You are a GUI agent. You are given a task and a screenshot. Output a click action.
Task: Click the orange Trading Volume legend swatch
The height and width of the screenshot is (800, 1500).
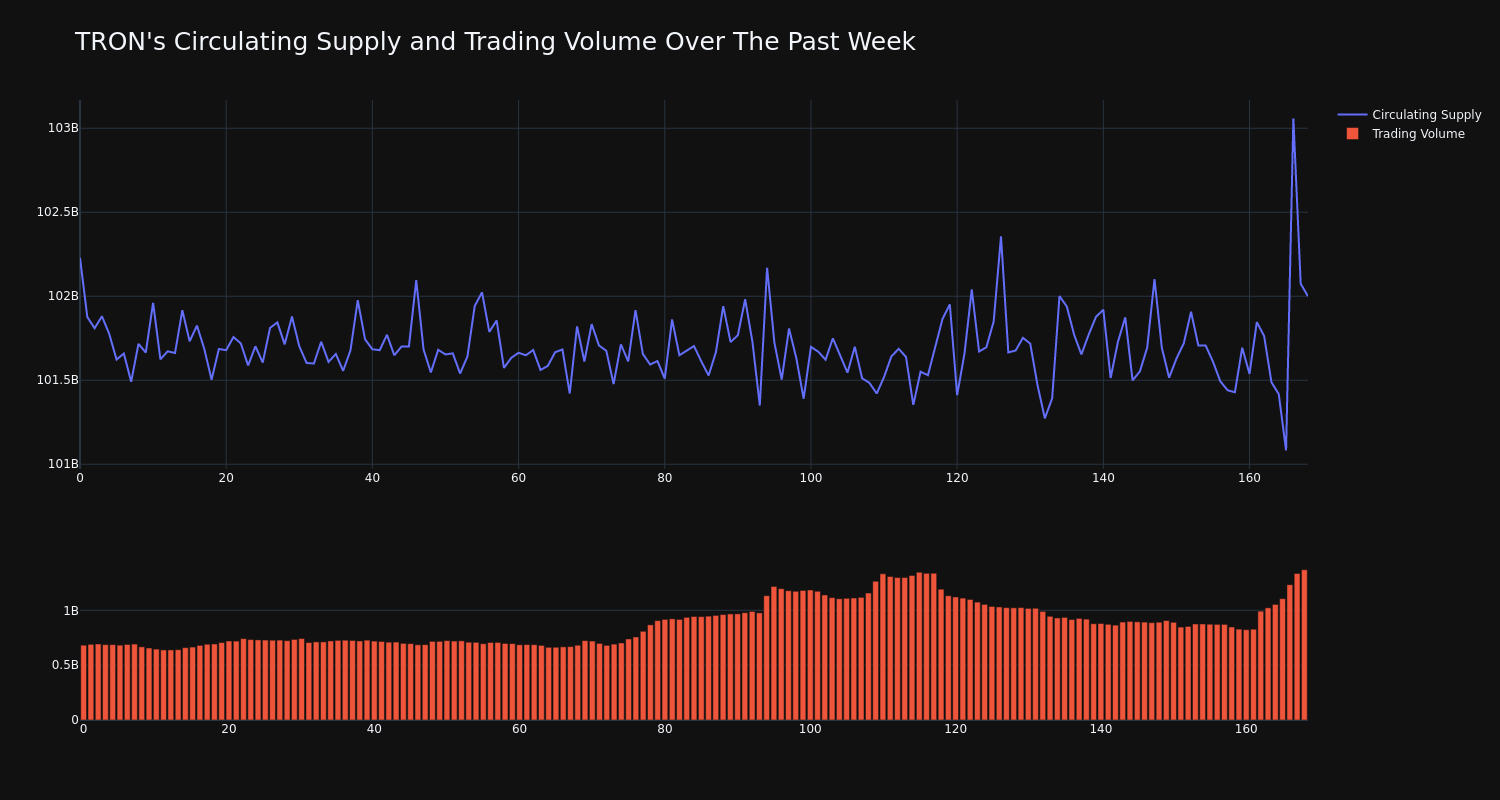1352,134
